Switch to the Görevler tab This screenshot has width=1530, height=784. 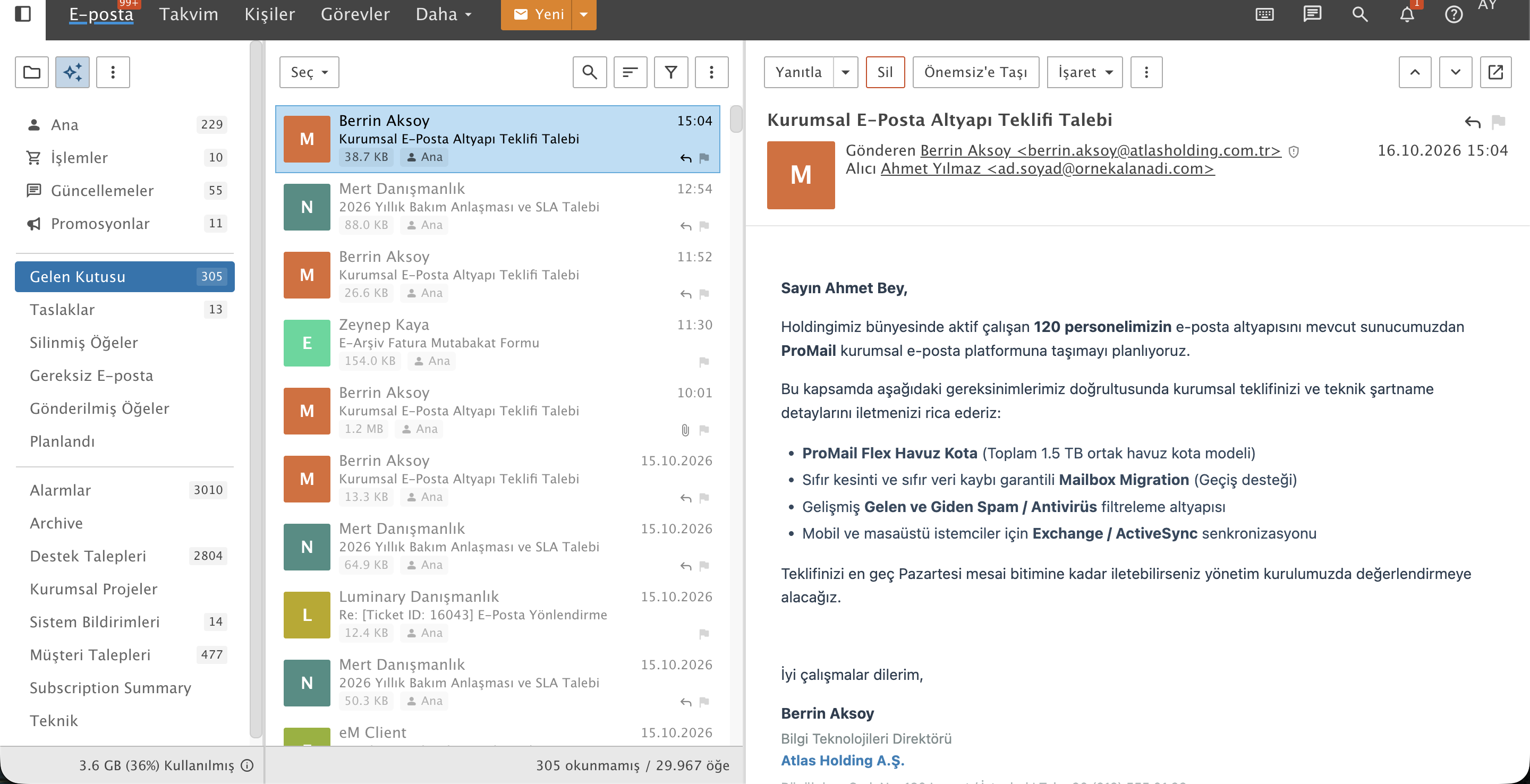(355, 14)
